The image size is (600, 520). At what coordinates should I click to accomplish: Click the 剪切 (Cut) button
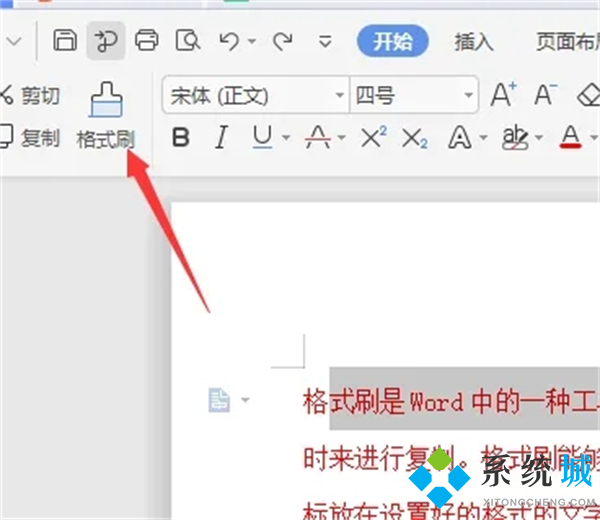(x=30, y=96)
